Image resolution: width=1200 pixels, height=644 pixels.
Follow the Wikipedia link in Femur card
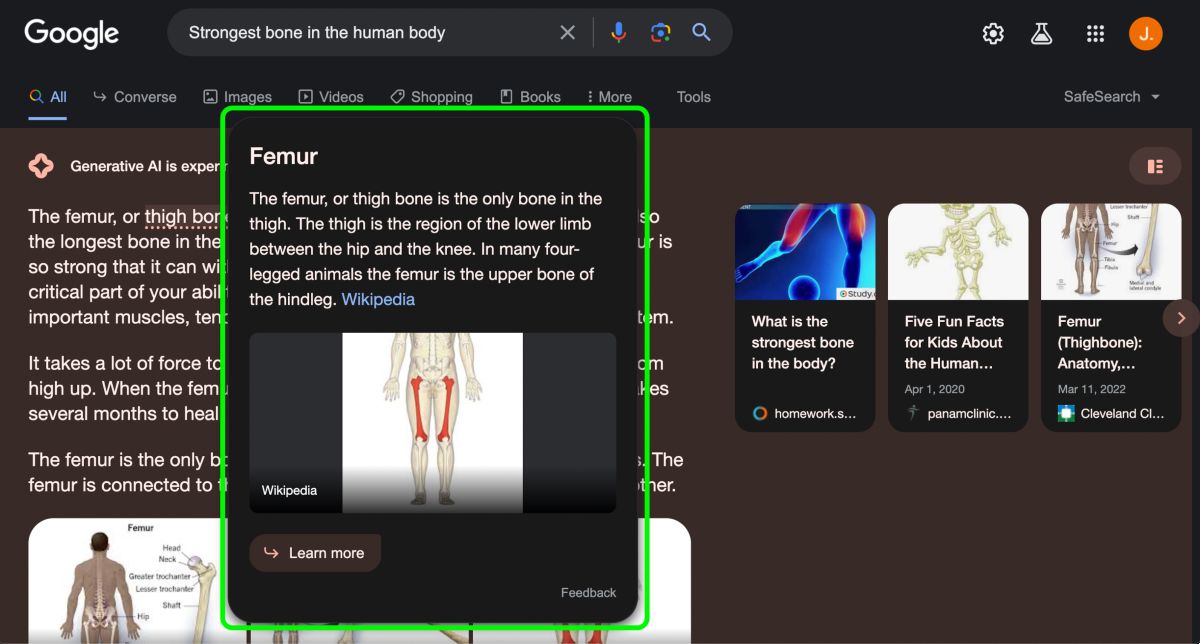(378, 299)
